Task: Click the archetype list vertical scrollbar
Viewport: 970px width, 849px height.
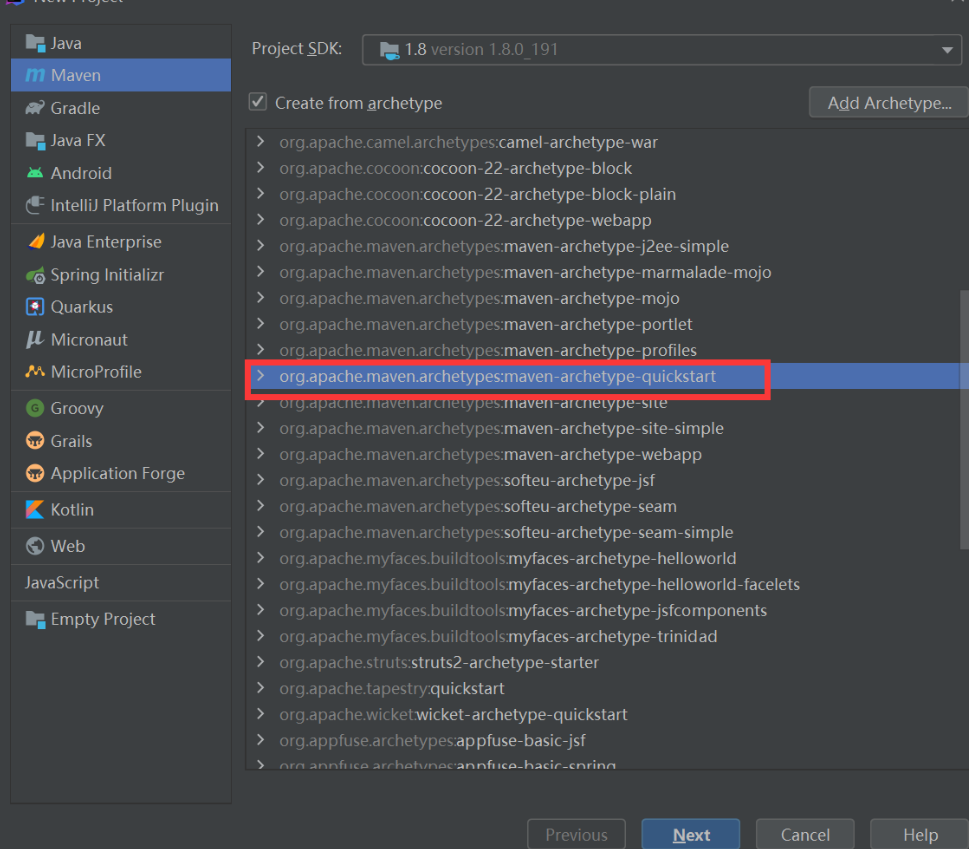Action: click(x=964, y=419)
